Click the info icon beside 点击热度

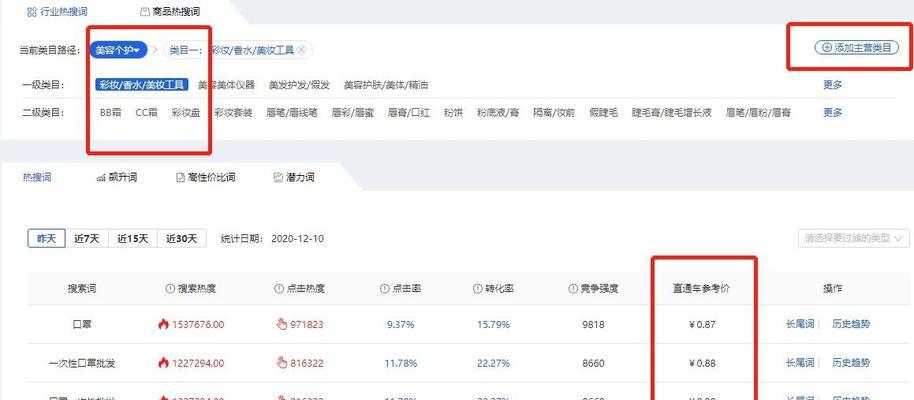pos(278,289)
